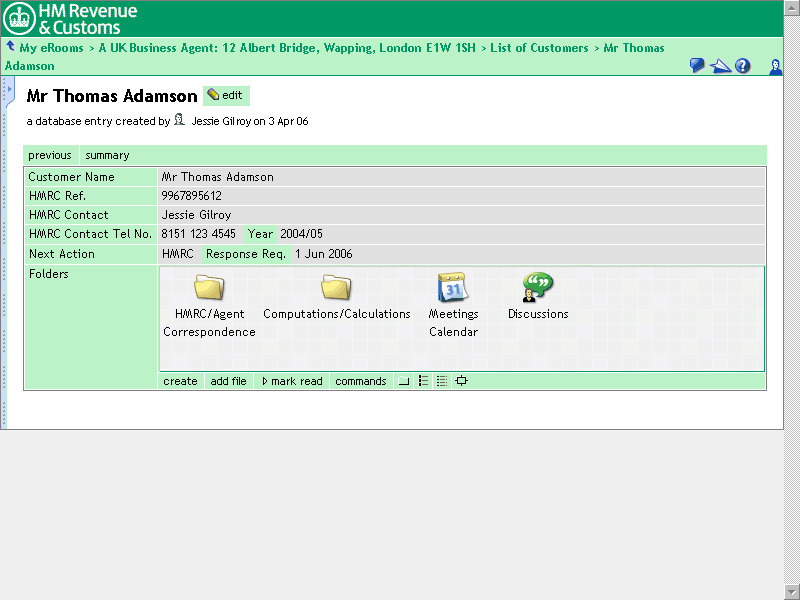
Task: Click the paper airplane send icon
Action: (720, 66)
